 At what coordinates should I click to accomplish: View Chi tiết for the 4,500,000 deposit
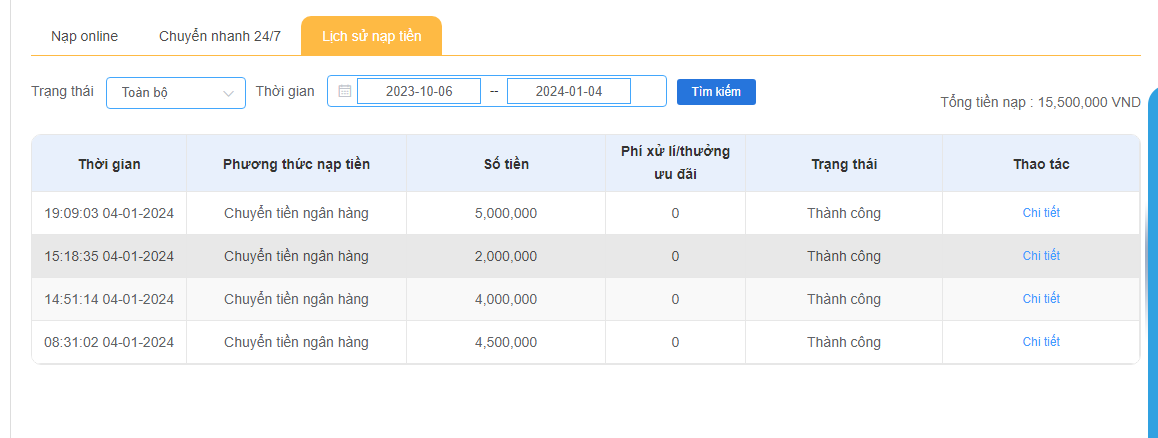click(1040, 342)
